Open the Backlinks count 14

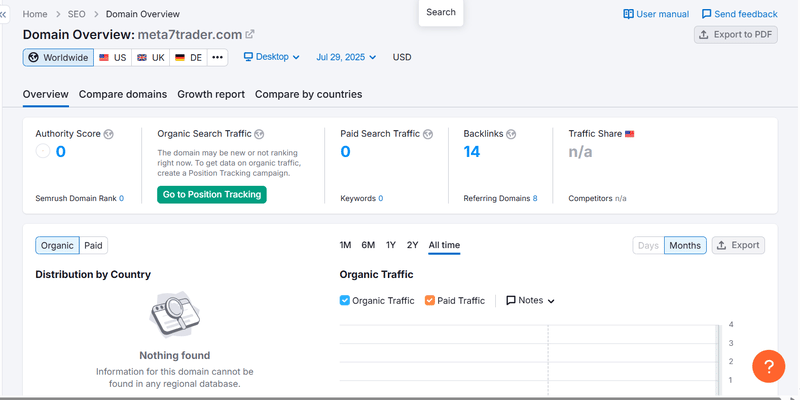472,152
